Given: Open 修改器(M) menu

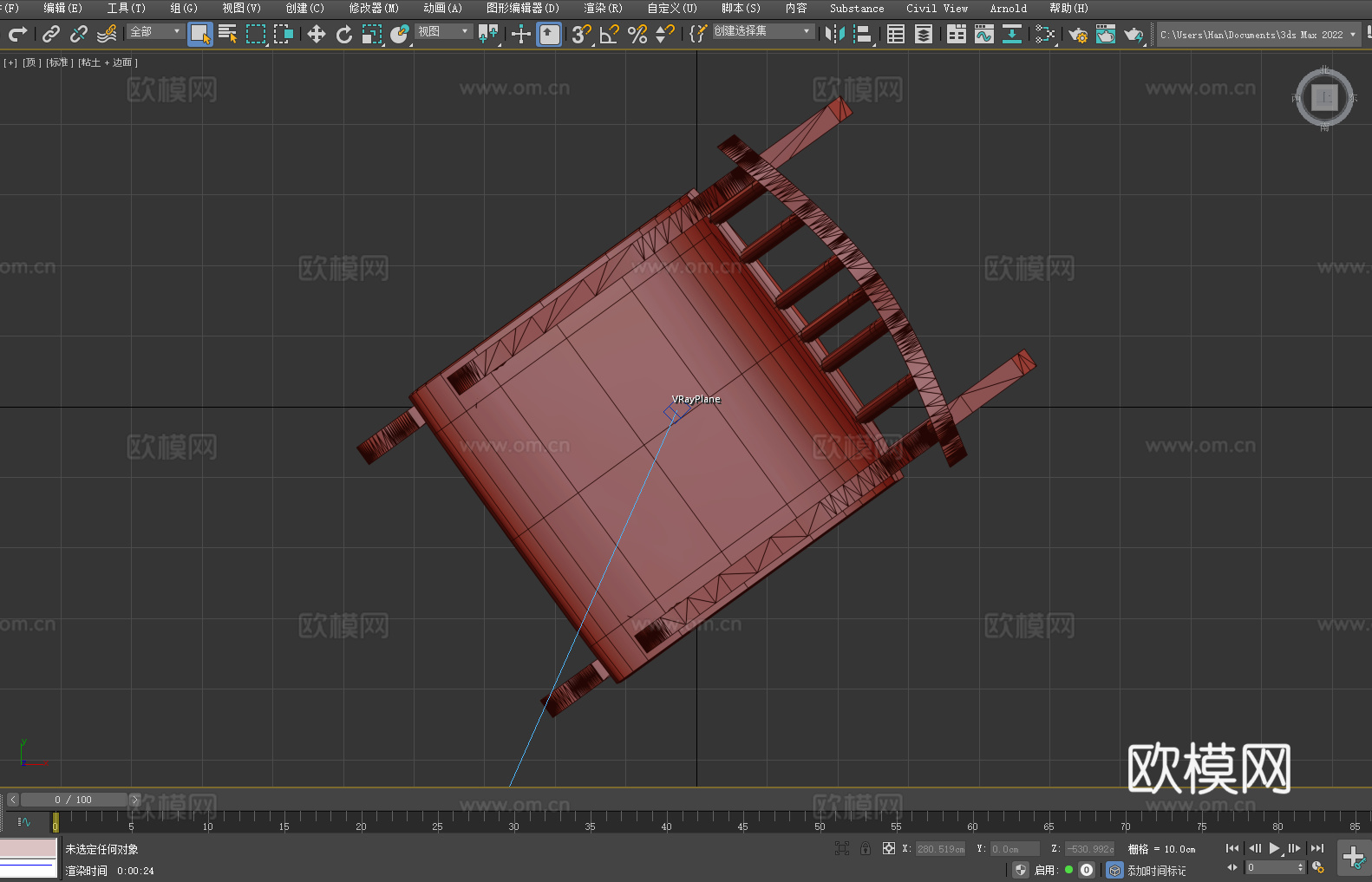Looking at the screenshot, I should pyautogui.click(x=374, y=8).
